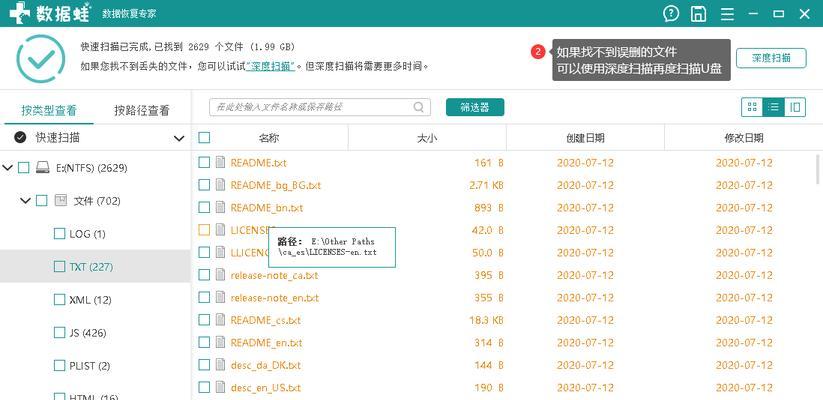This screenshot has width=823, height=400.
Task: Collapse the 快速扫描 section chevron
Action: coord(179,139)
